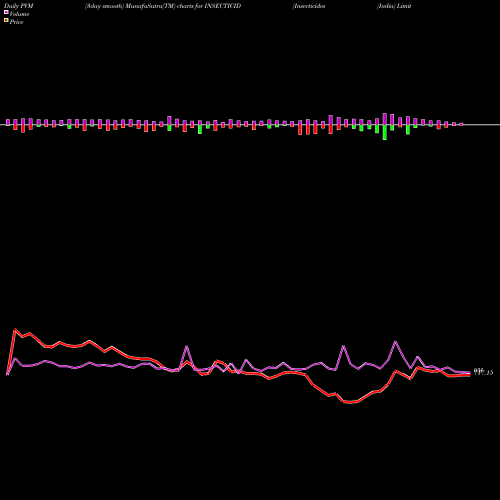Click the Price legend color swatch

[6, 21]
